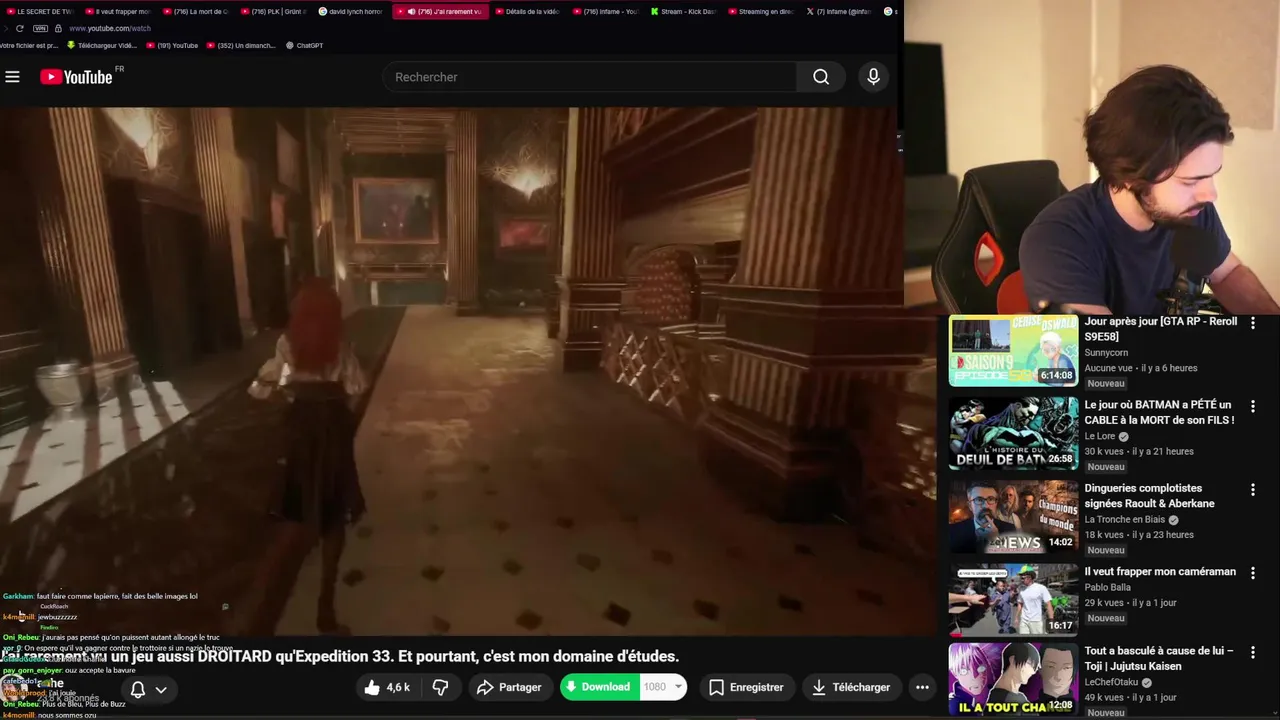The image size is (1280, 720).
Task: Open 'Dingueries complotistes' video thumbnail
Action: [1013, 517]
